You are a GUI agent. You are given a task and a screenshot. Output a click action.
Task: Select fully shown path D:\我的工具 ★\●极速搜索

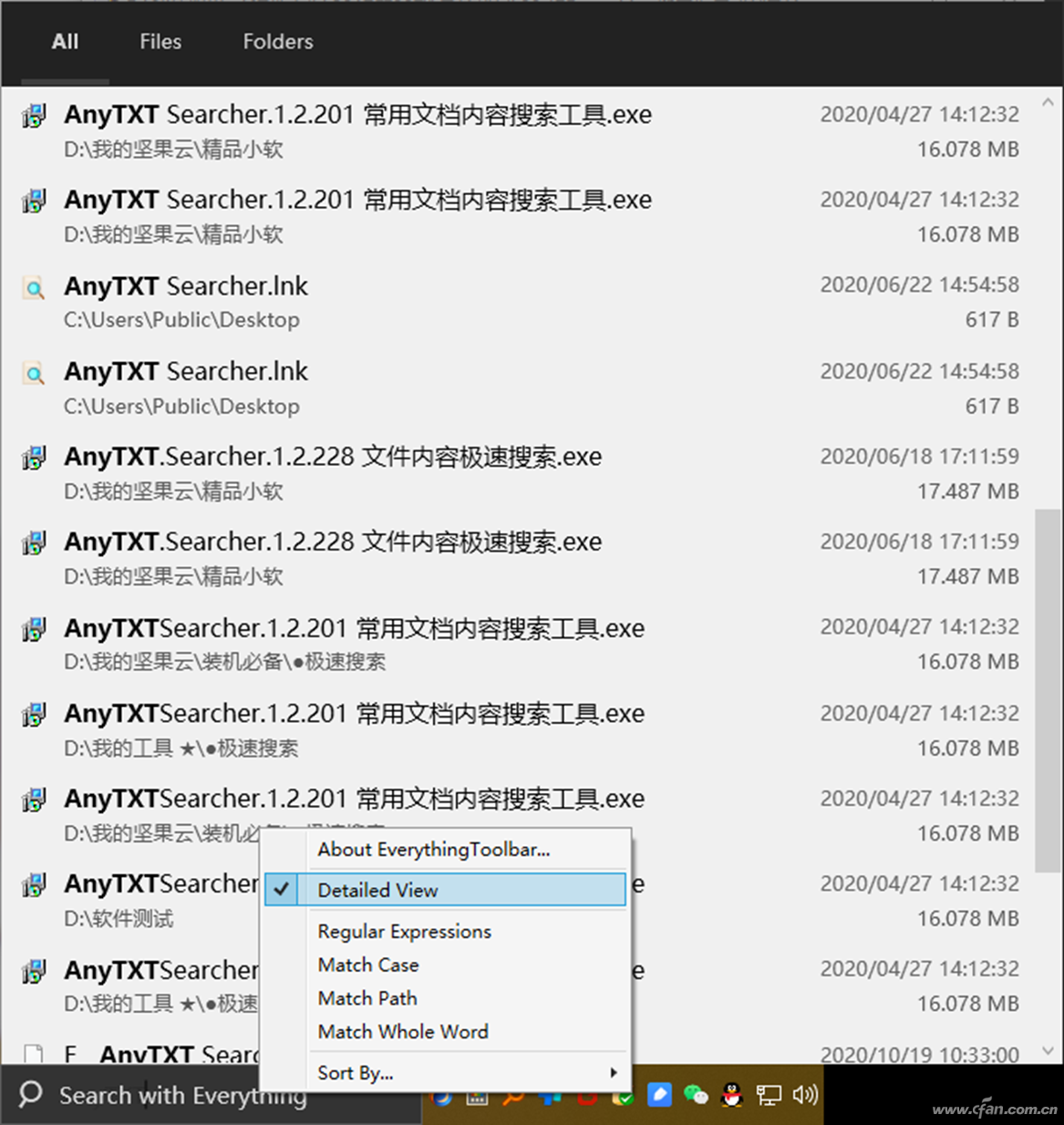pos(181,748)
